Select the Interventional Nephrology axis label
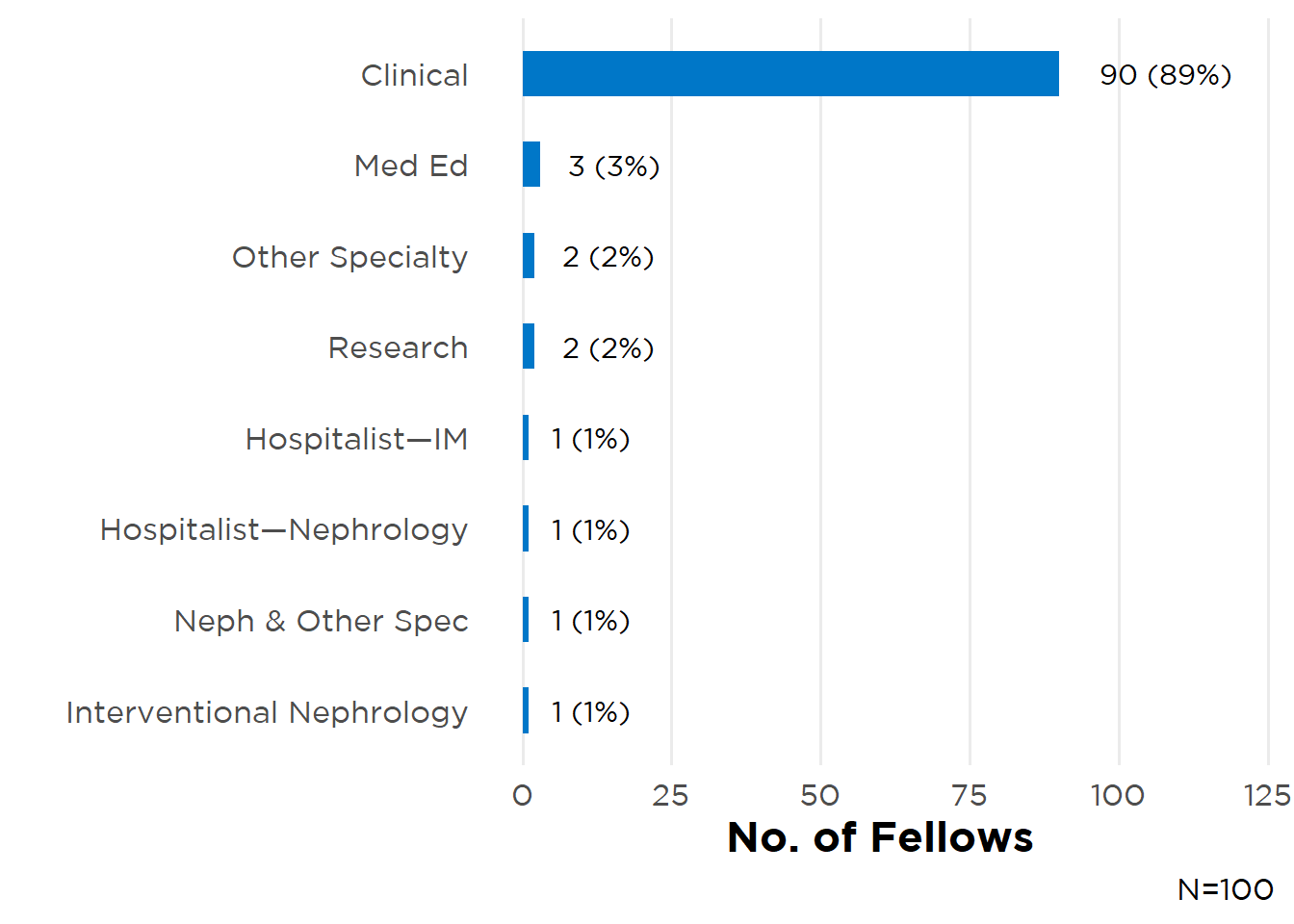The height and width of the screenshot is (924, 1294). coord(267,712)
